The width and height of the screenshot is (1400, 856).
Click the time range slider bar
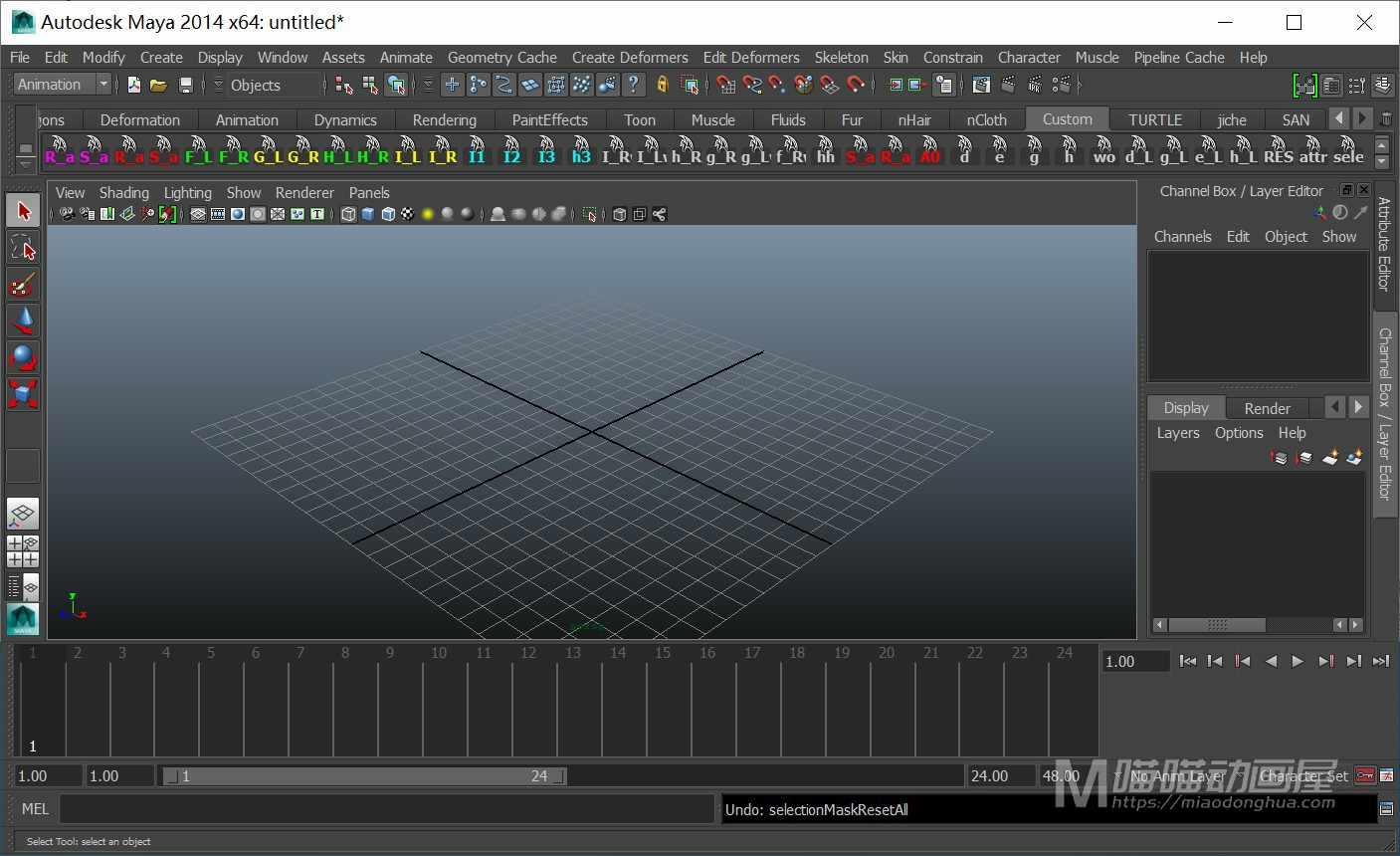point(364,776)
